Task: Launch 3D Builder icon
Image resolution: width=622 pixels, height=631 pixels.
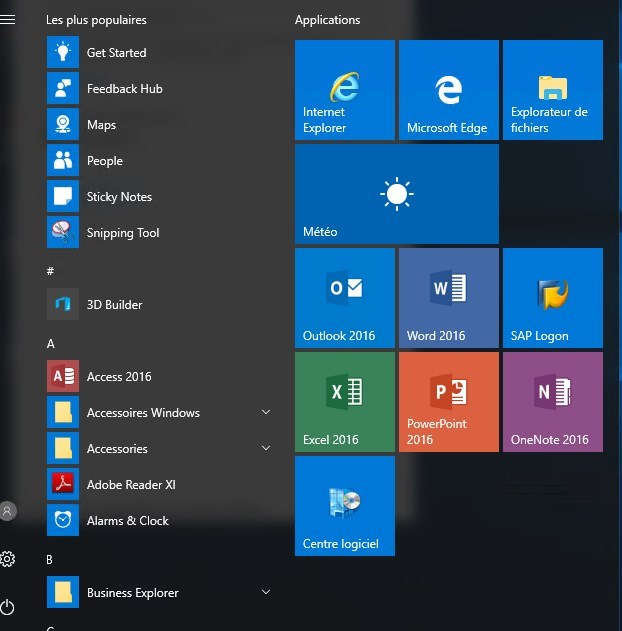Action: click(x=63, y=304)
